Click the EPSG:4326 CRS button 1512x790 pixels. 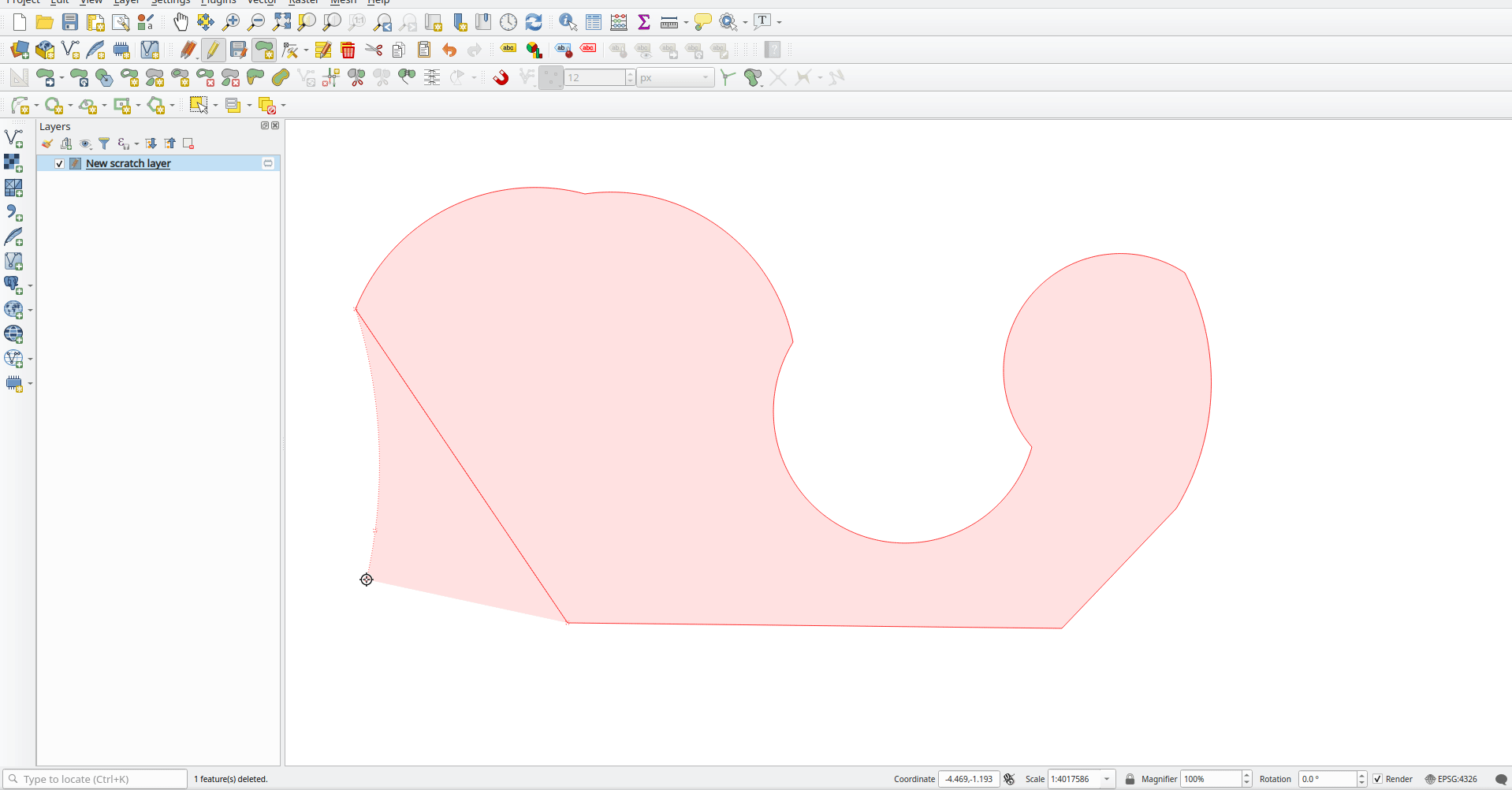click(1451, 779)
